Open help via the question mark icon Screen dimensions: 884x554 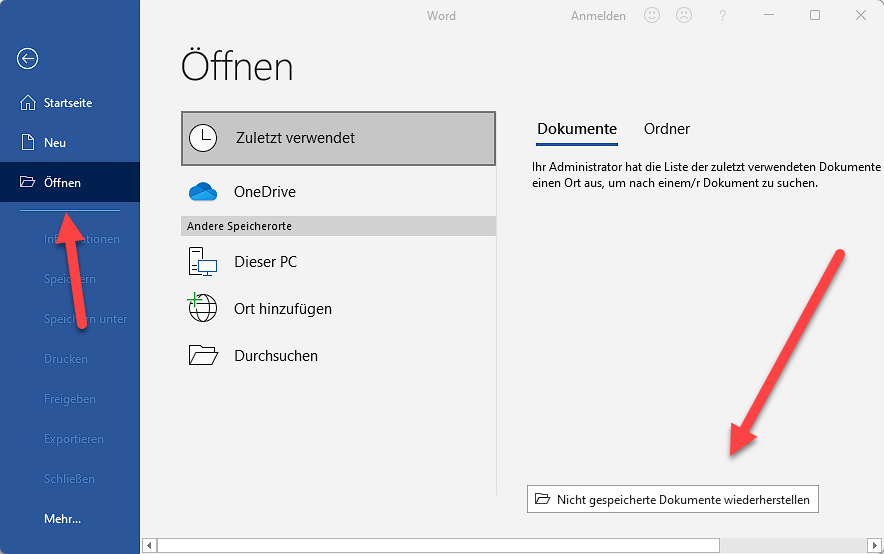pos(723,16)
